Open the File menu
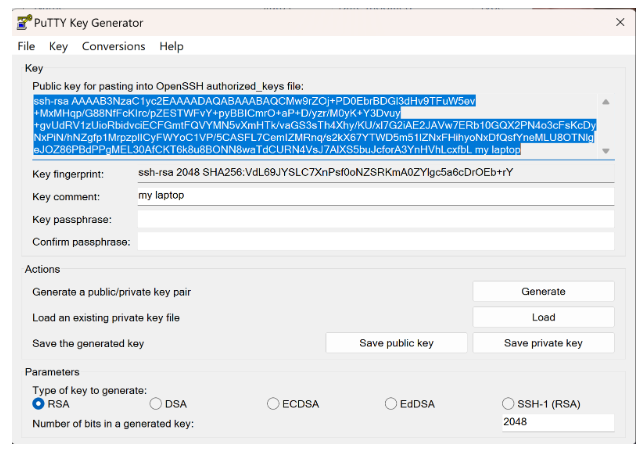 [26, 46]
